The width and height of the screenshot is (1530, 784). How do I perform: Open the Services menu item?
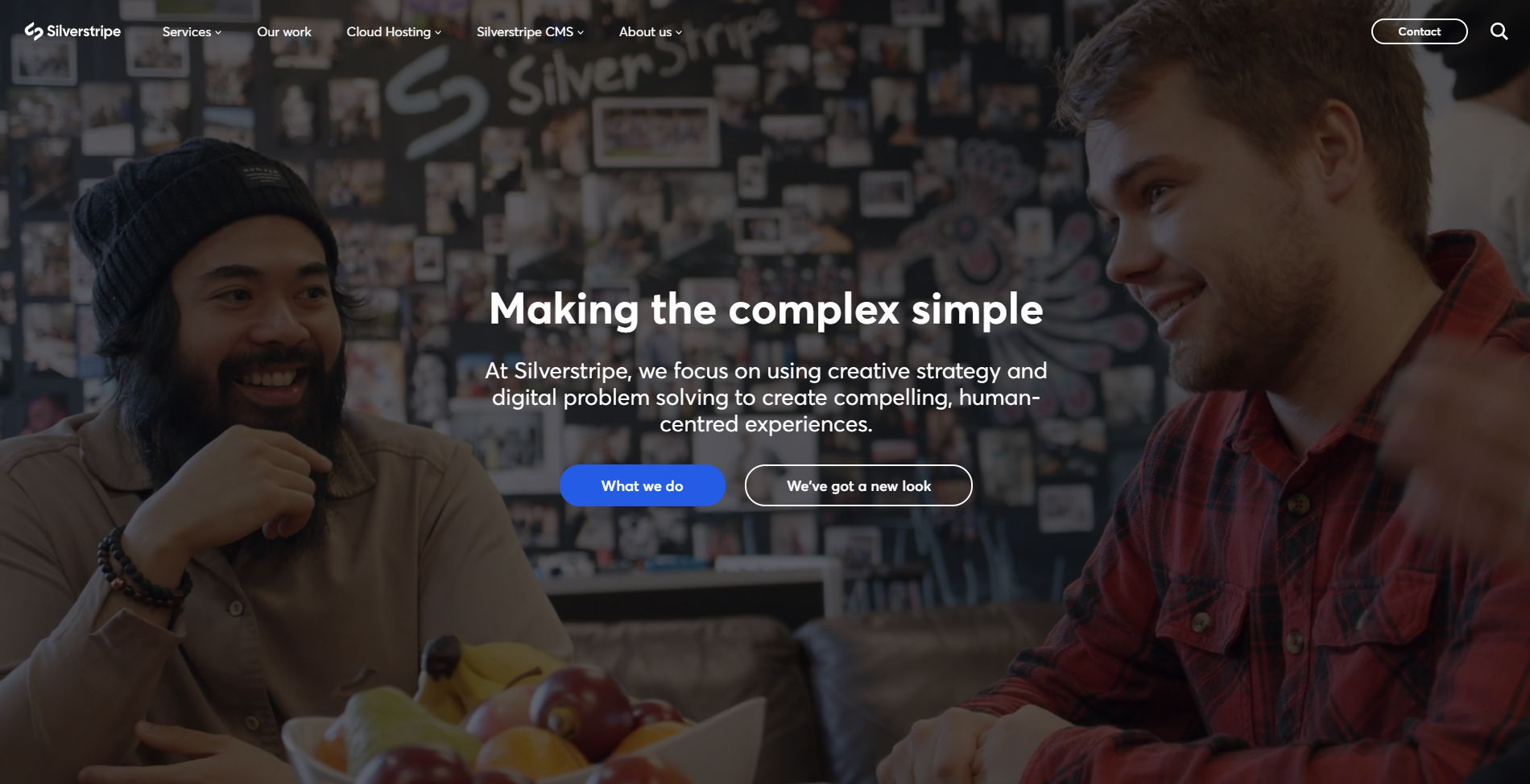pos(187,32)
